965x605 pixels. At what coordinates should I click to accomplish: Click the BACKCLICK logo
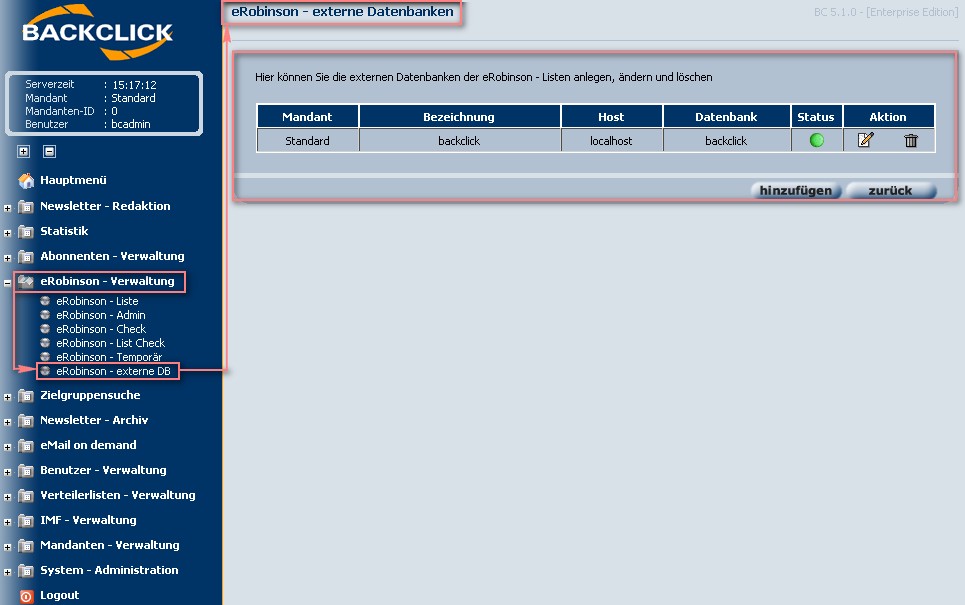(x=98, y=33)
